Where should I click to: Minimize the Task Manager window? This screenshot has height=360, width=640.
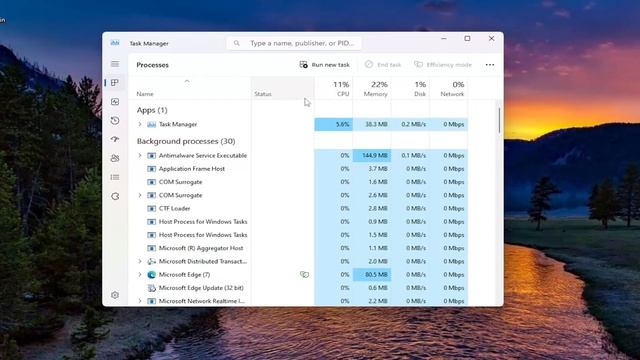pos(444,38)
